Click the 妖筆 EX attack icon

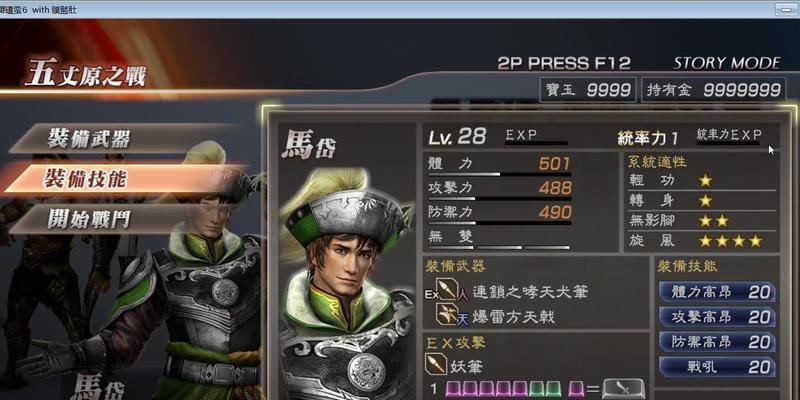pos(436,364)
